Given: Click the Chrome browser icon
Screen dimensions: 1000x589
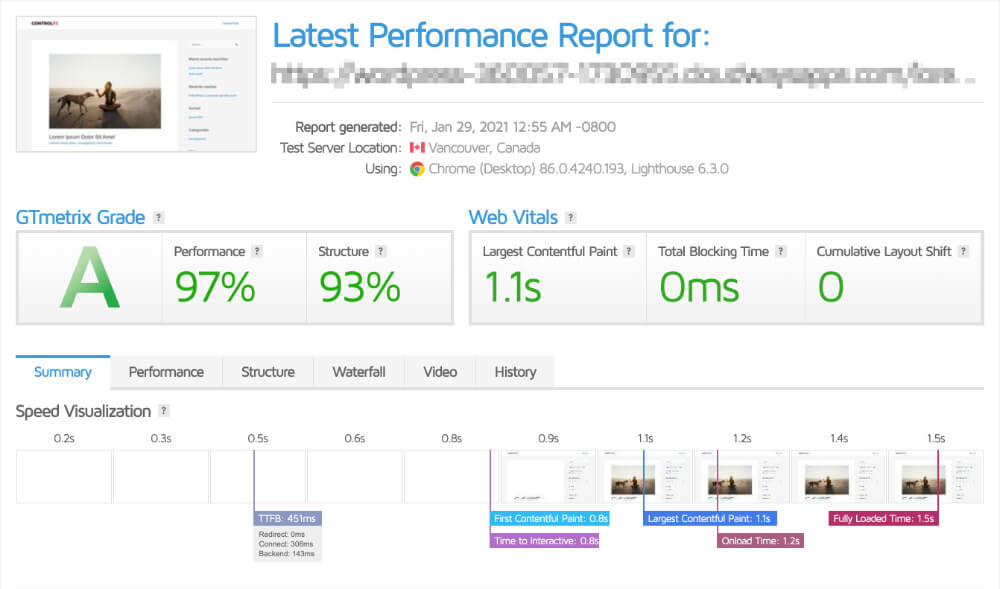Looking at the screenshot, I should [417, 169].
